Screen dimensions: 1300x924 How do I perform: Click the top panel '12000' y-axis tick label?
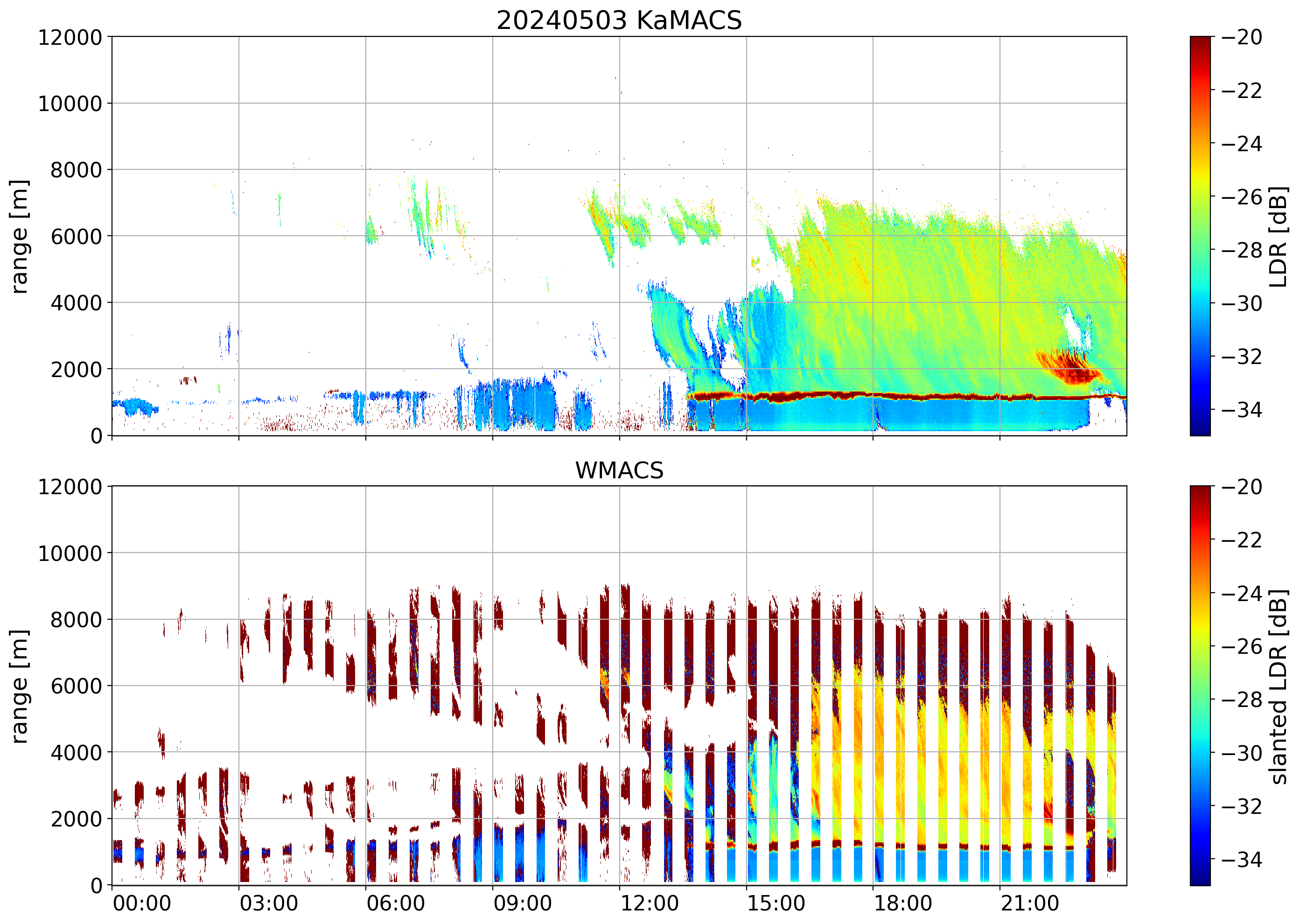coord(70,37)
